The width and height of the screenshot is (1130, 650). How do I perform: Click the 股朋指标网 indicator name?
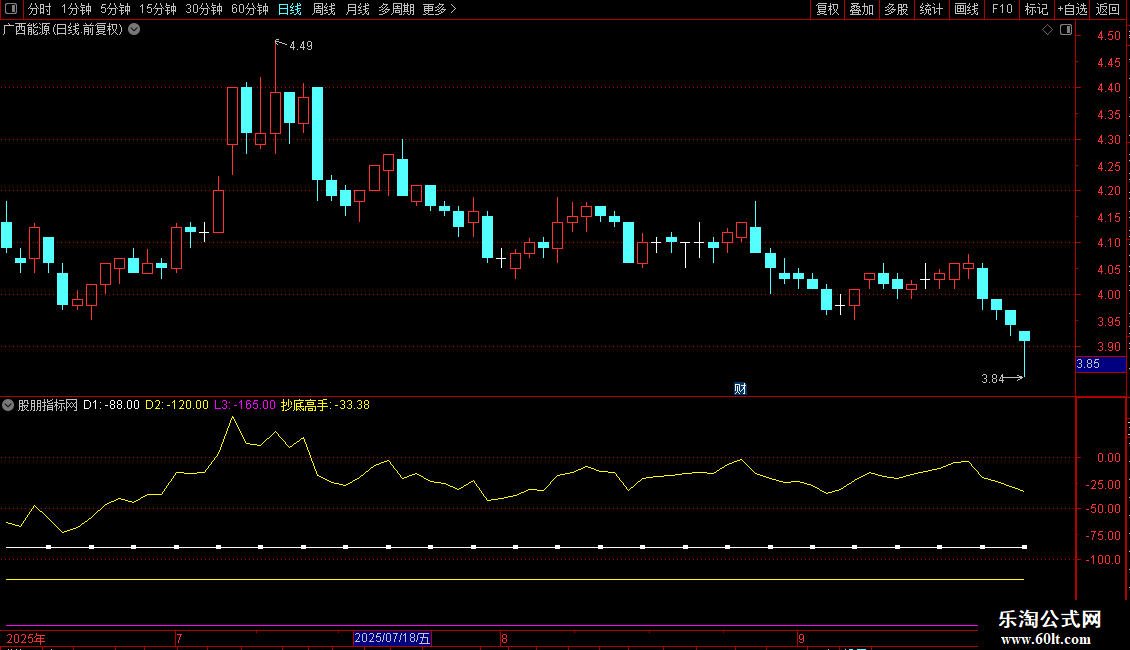click(48, 405)
